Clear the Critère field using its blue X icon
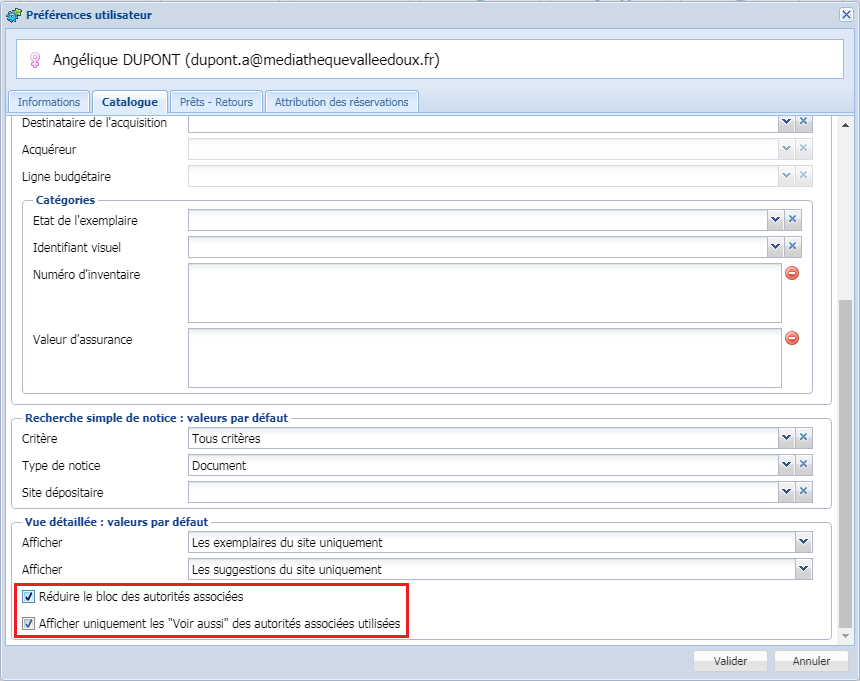Viewport: 860px width, 681px height. pos(803,437)
